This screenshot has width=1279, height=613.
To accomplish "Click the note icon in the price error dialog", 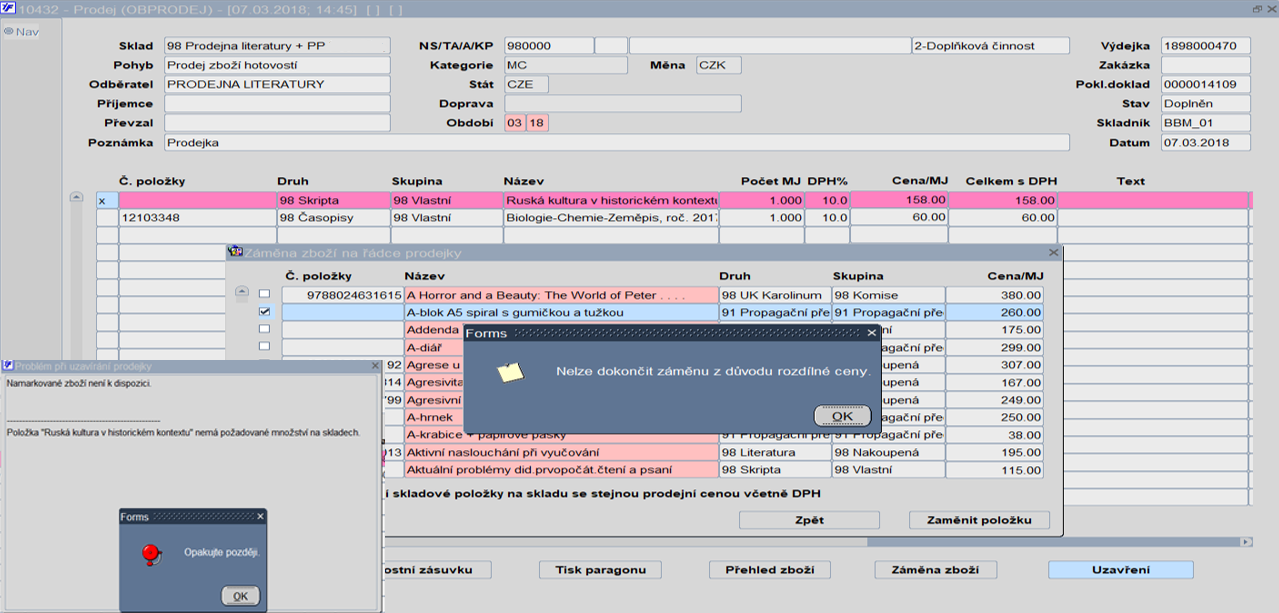I will (x=511, y=372).
